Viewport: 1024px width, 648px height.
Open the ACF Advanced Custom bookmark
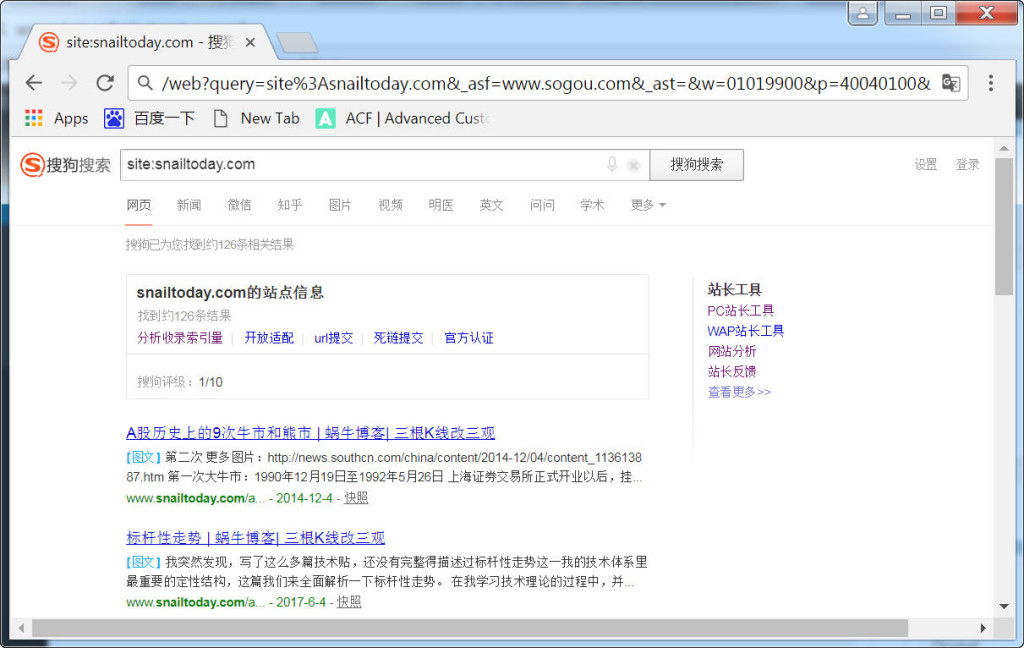pos(402,118)
